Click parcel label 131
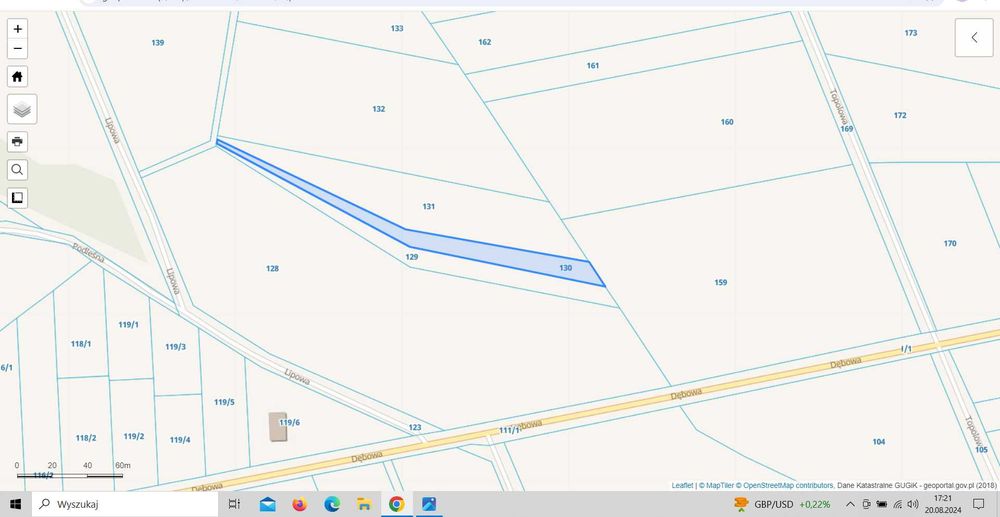Image resolution: width=1000 pixels, height=517 pixels. [429, 207]
